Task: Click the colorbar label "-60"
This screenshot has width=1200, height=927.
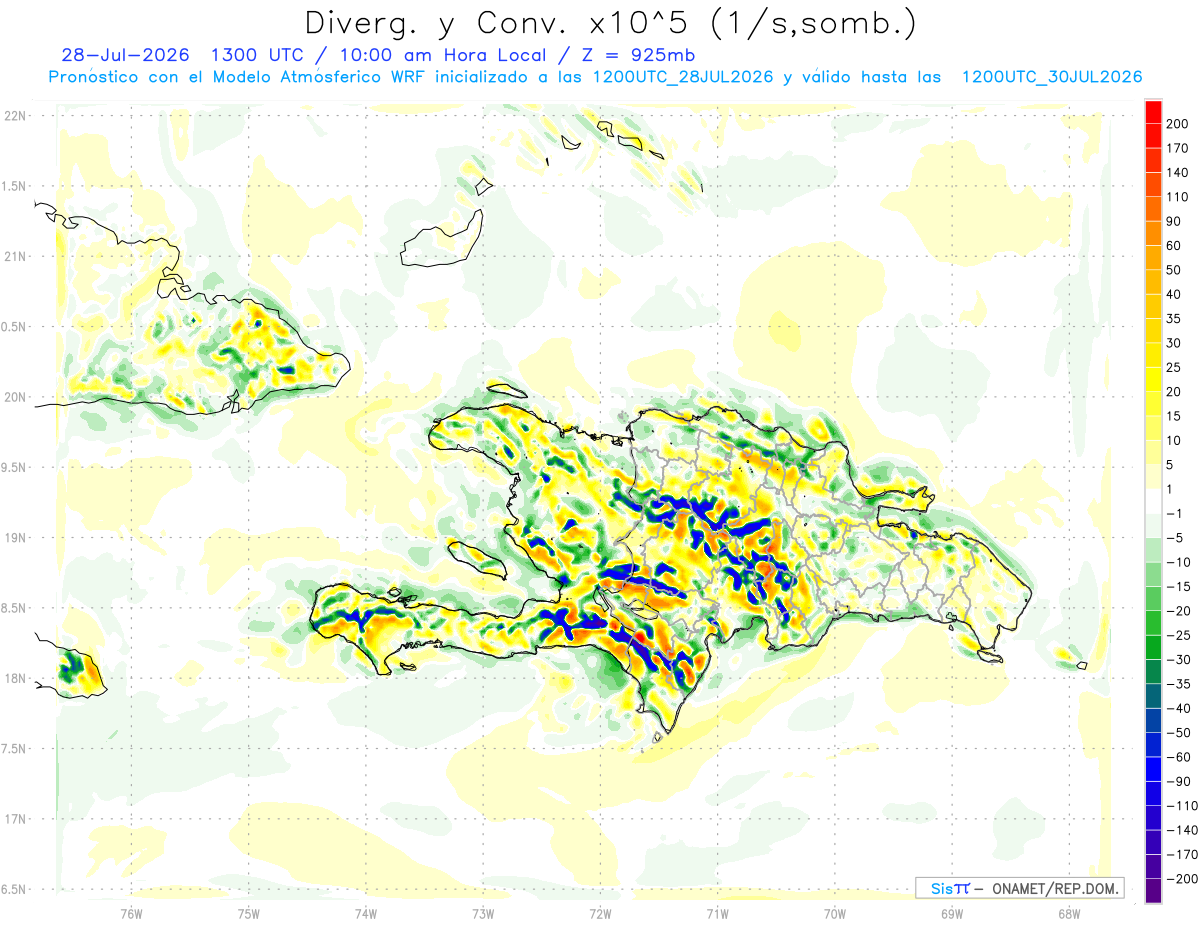Action: point(1180,757)
